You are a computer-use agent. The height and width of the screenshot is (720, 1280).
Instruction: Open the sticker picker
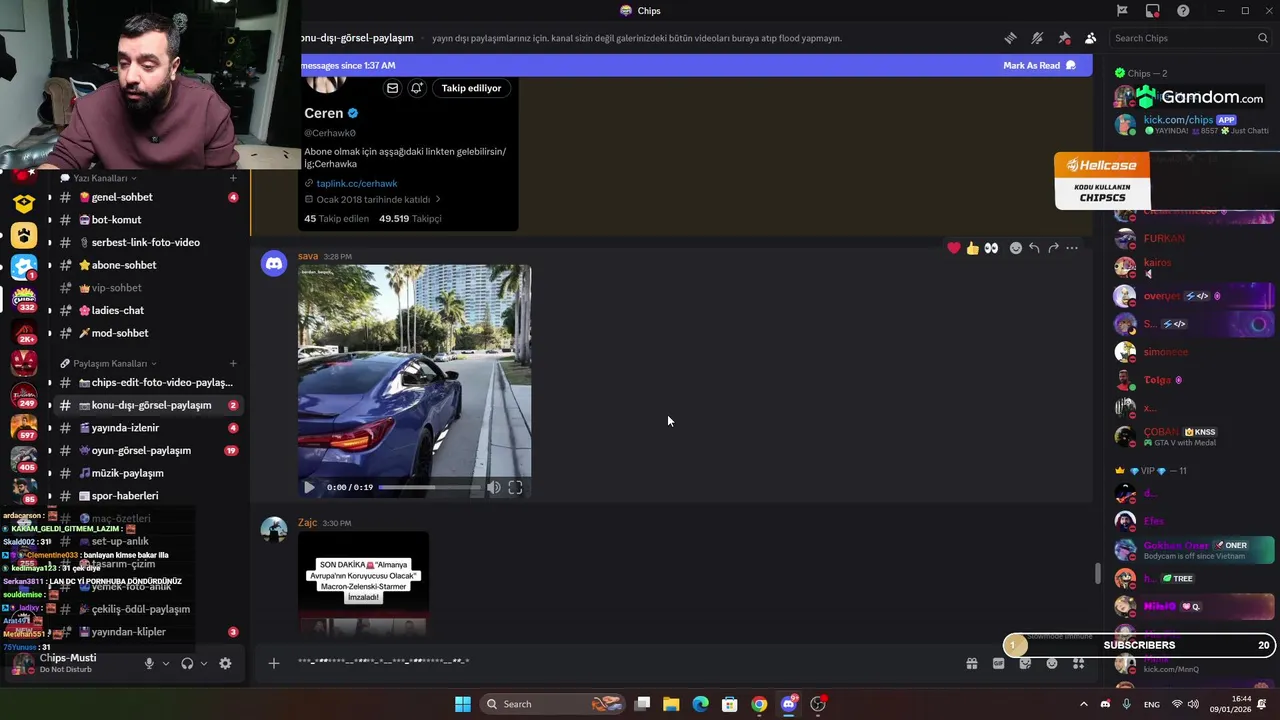[1025, 663]
